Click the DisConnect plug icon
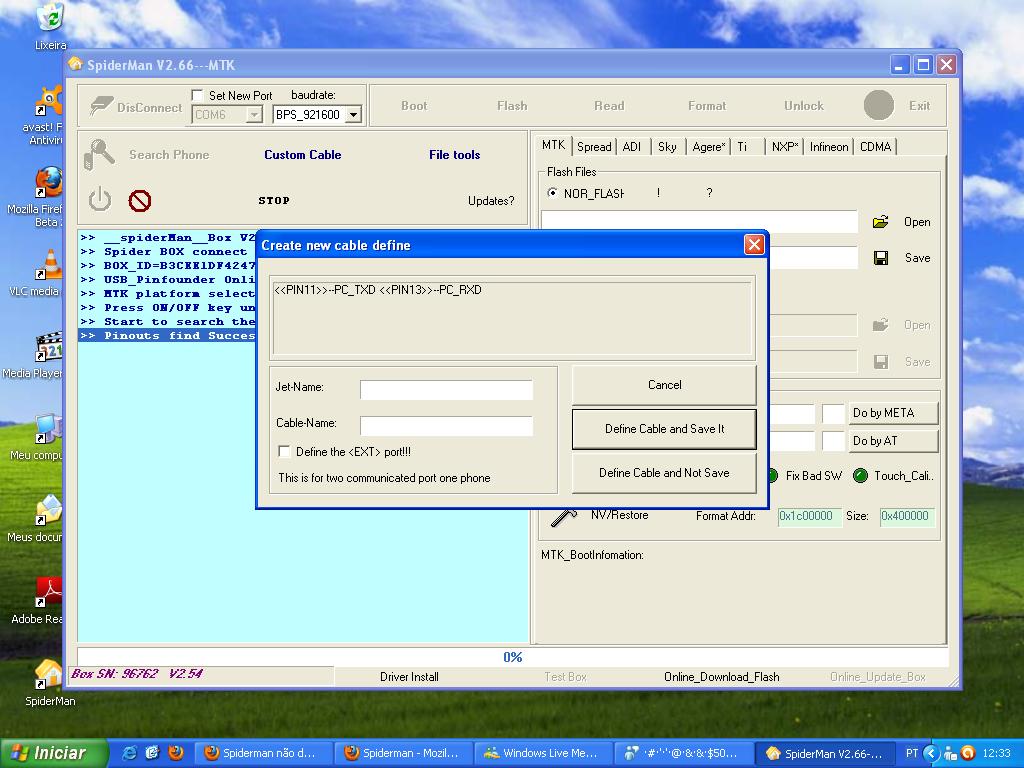1024x768 pixels. point(101,106)
